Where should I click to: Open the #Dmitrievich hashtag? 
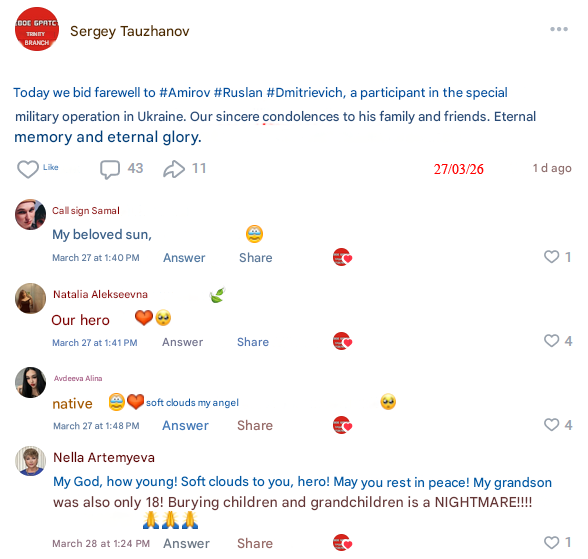[306, 93]
